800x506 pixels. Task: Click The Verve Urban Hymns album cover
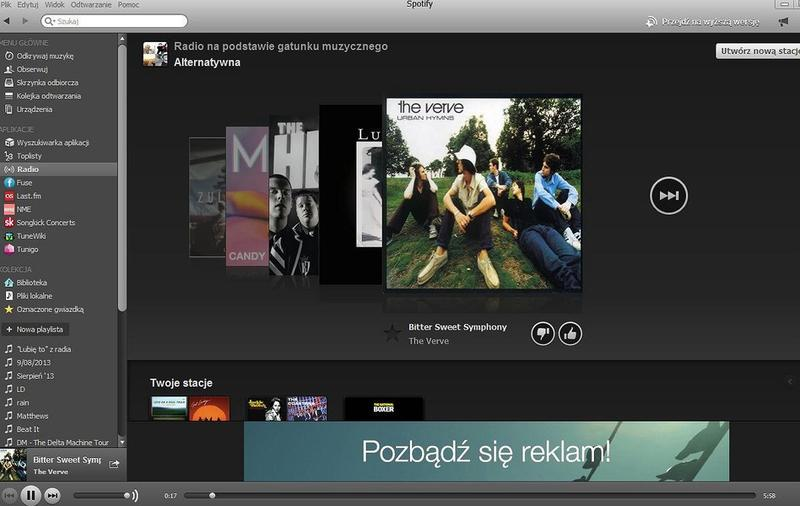coord(483,194)
